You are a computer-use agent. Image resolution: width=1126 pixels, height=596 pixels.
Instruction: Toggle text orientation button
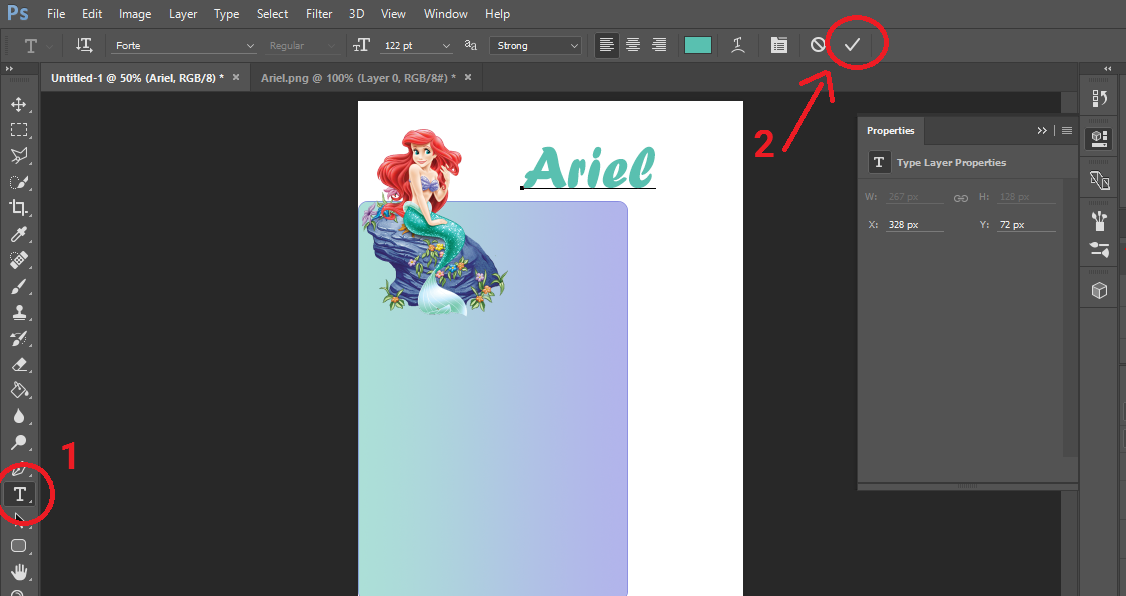[84, 45]
